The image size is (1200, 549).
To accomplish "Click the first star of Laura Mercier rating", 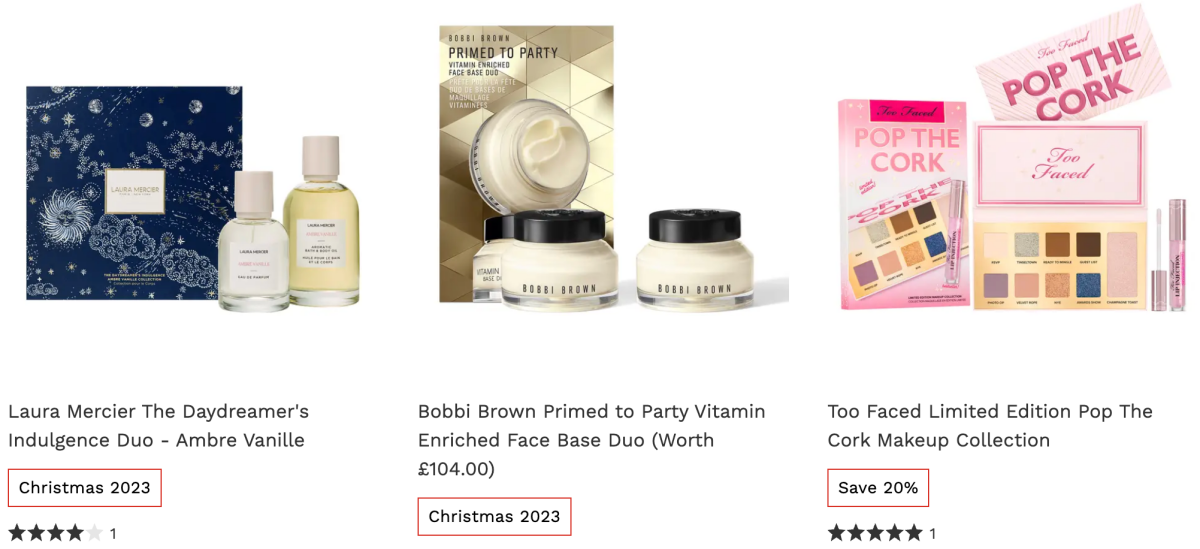I will pos(18,534).
